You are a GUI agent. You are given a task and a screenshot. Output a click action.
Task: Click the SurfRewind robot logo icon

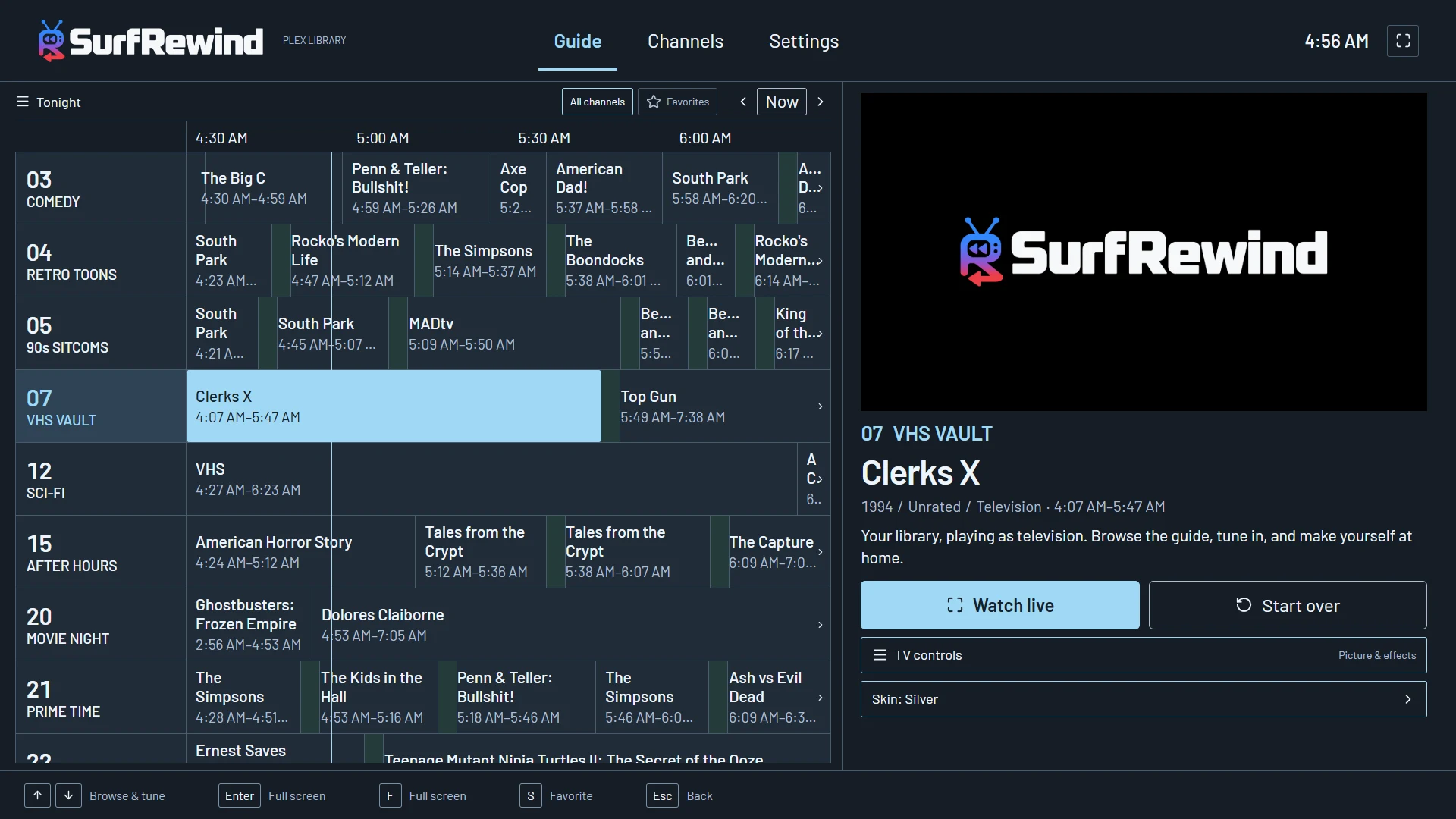pyautogui.click(x=52, y=41)
